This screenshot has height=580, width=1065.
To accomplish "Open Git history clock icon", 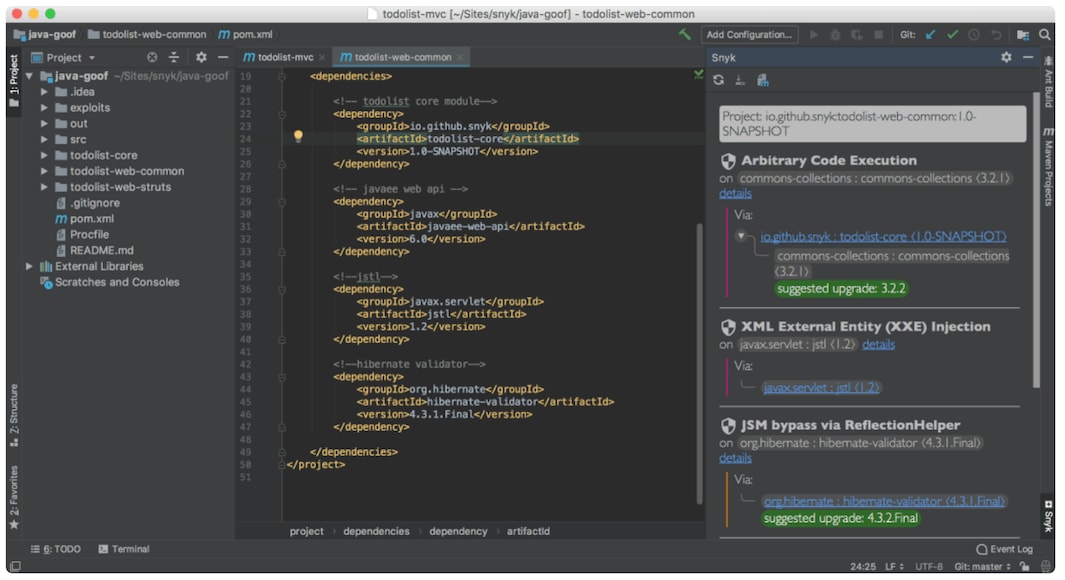I will click(974, 35).
